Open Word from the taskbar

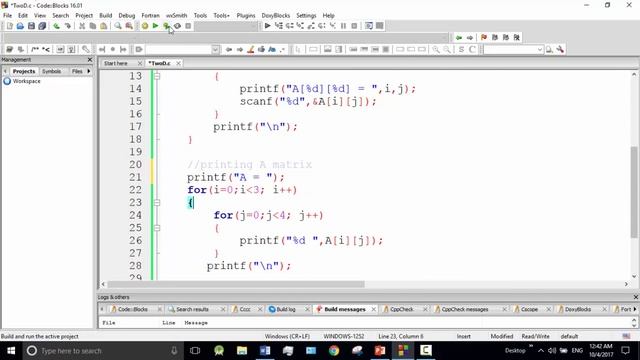click(265, 351)
